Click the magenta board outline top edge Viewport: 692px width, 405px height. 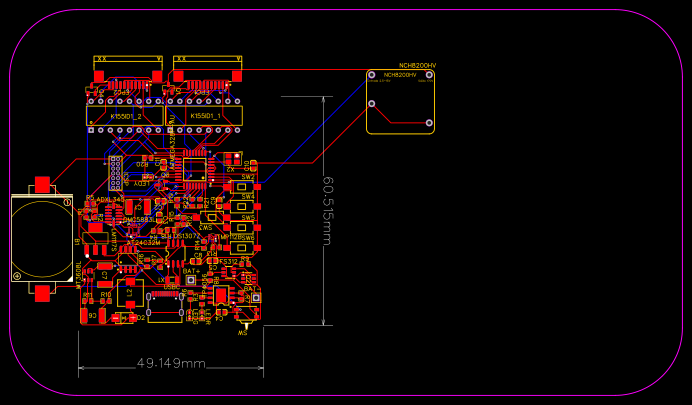[346, 10]
